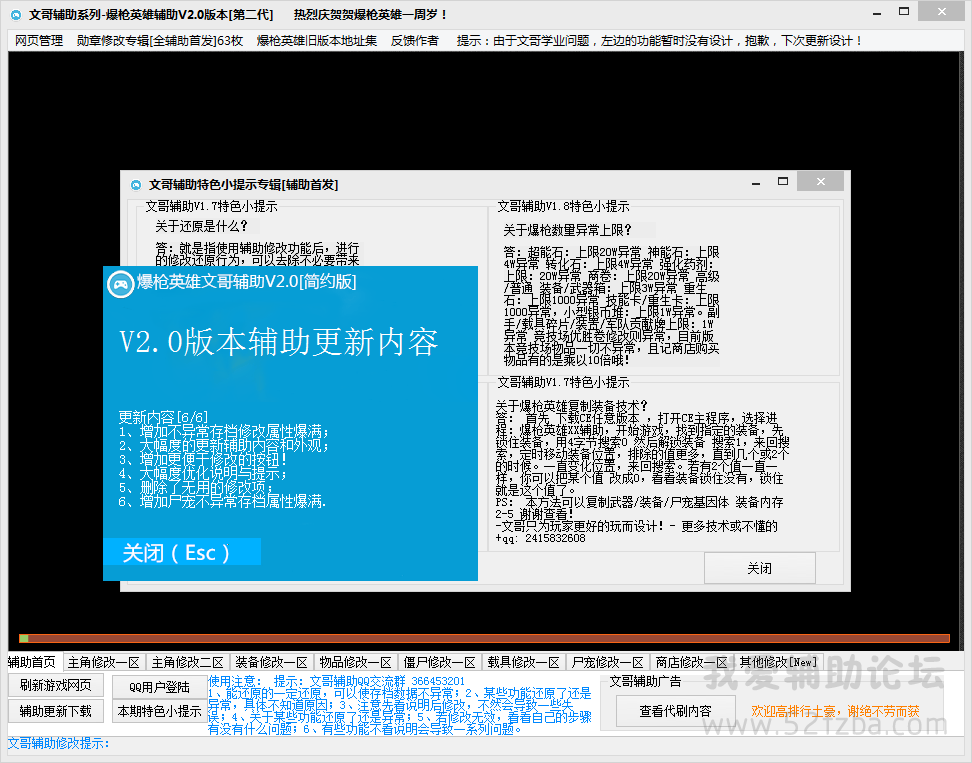Minimize the 文哥辅助特色小提示 dialog
The height and width of the screenshot is (763, 972).
756,183
